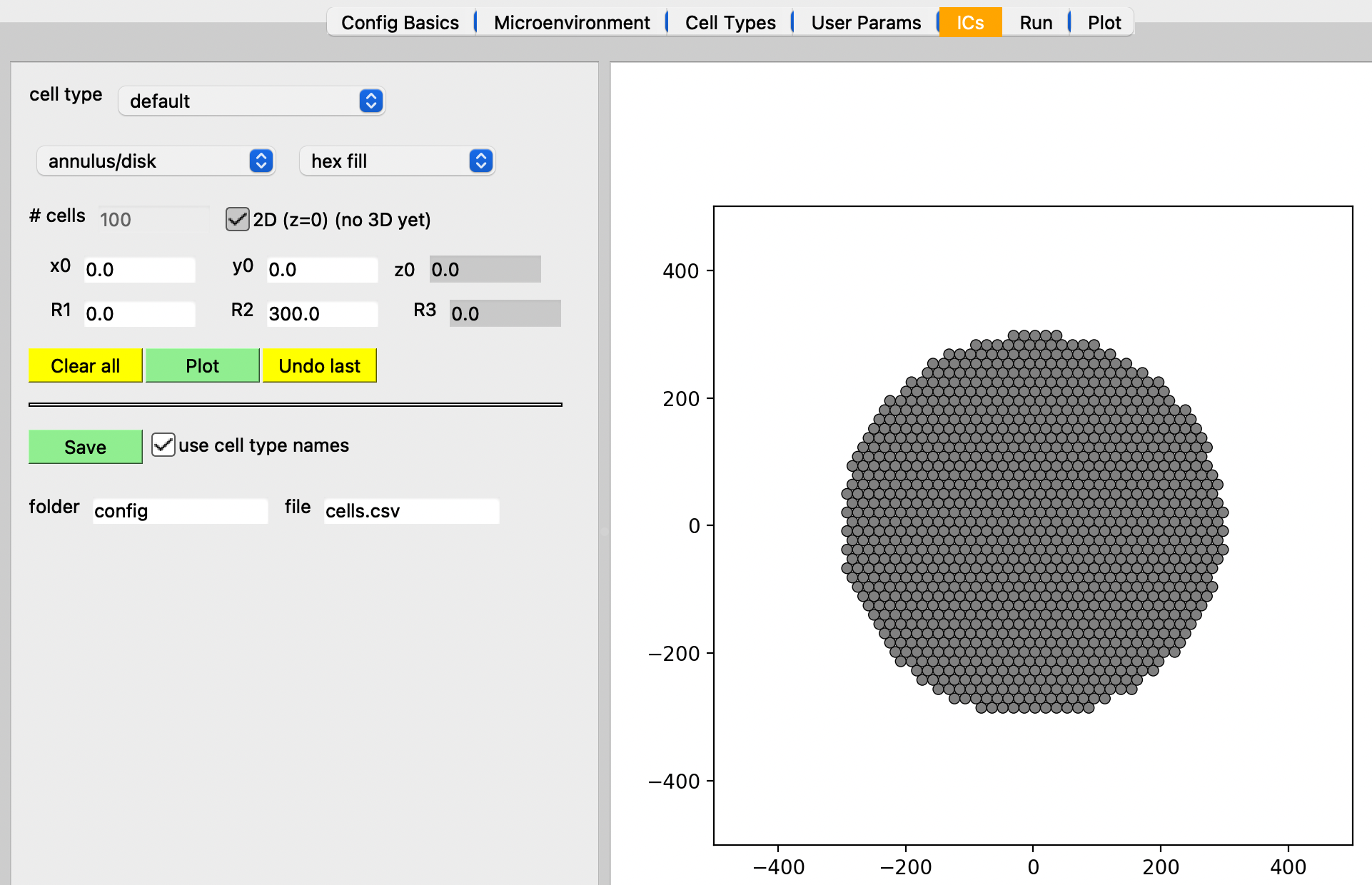Open the Cell Types tab
Image resolution: width=1372 pixels, height=885 pixels.
pos(730,22)
